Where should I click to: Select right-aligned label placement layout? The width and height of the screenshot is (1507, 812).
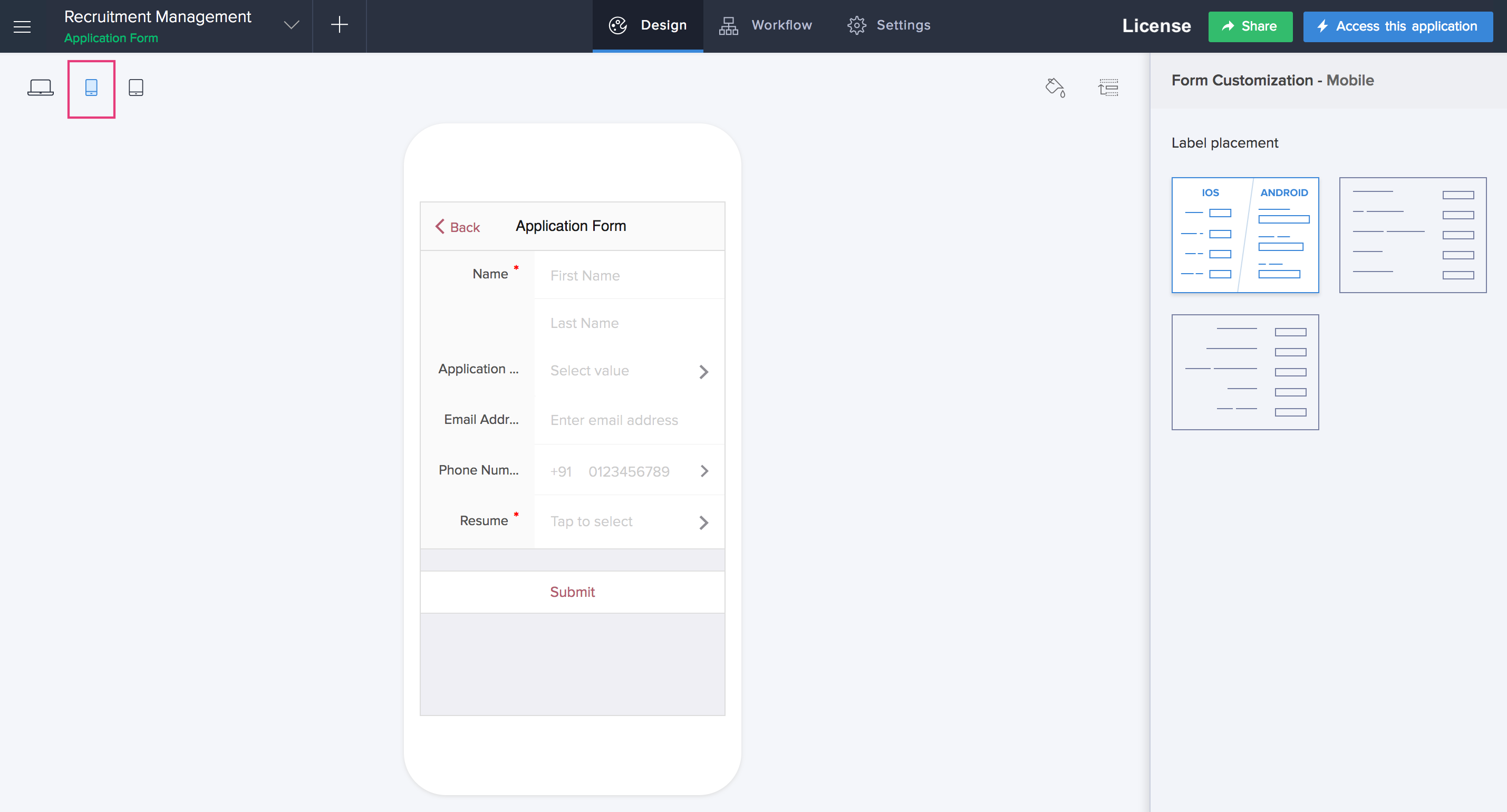(1244, 372)
